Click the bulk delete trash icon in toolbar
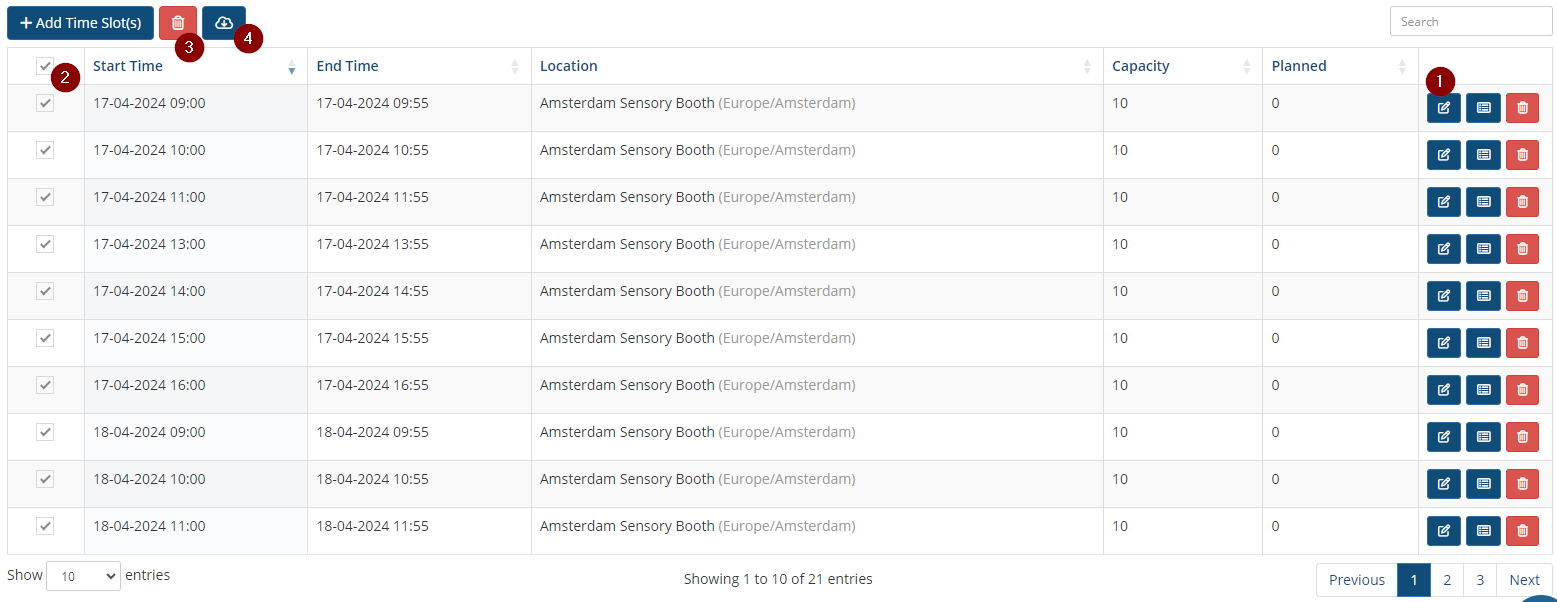The width and height of the screenshot is (1557, 602). point(178,22)
